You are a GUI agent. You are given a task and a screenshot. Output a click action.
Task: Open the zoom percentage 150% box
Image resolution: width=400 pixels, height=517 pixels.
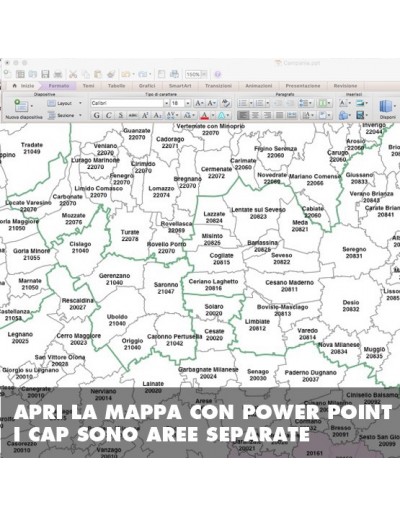point(196,74)
